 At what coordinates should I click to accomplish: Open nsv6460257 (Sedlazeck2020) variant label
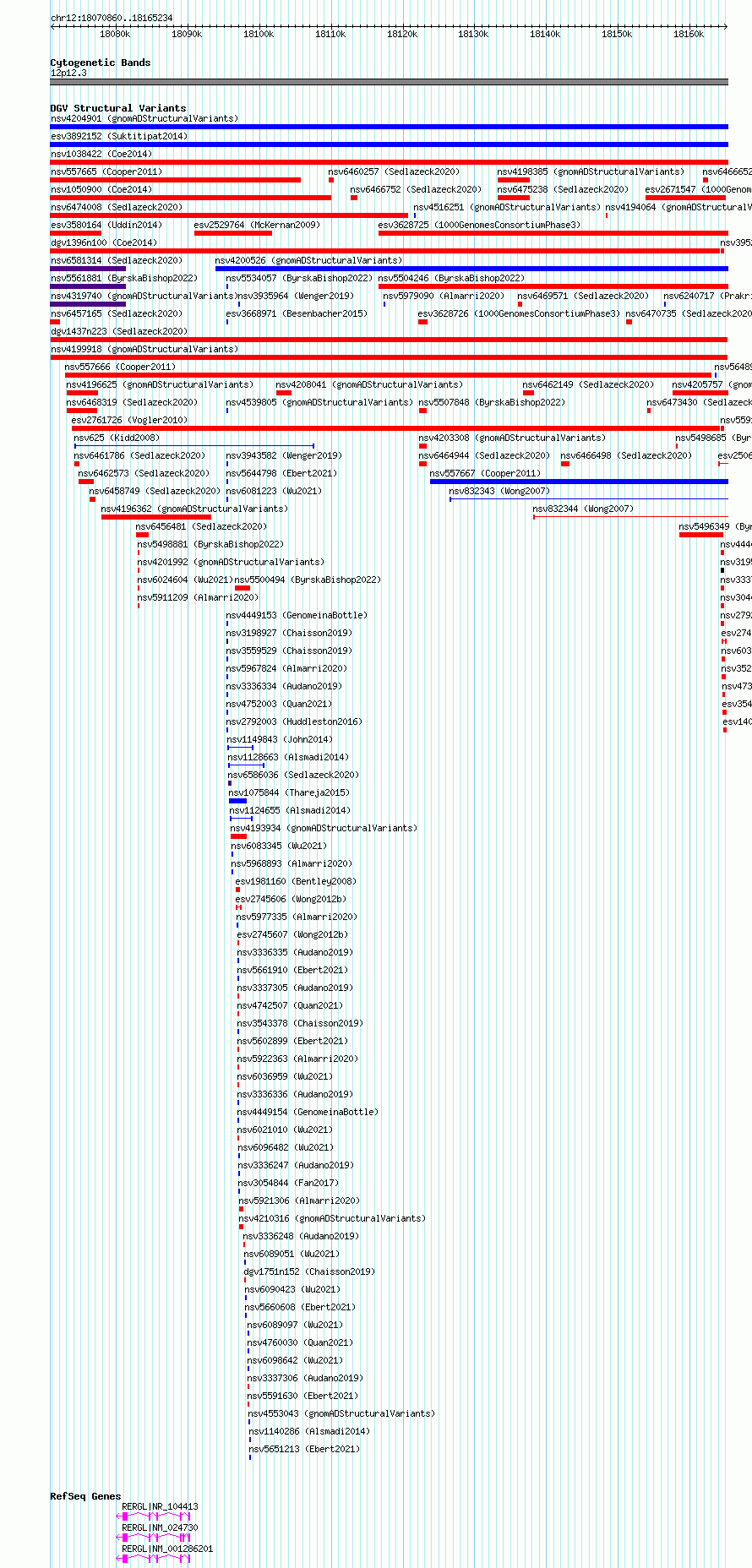(395, 171)
